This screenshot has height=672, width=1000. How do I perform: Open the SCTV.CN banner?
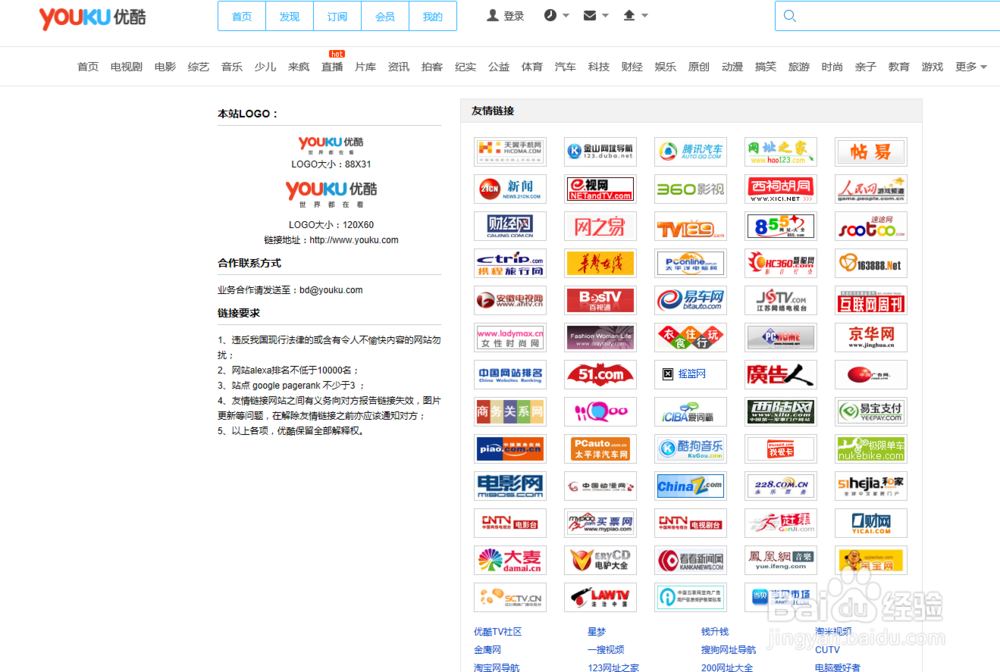click(x=510, y=597)
